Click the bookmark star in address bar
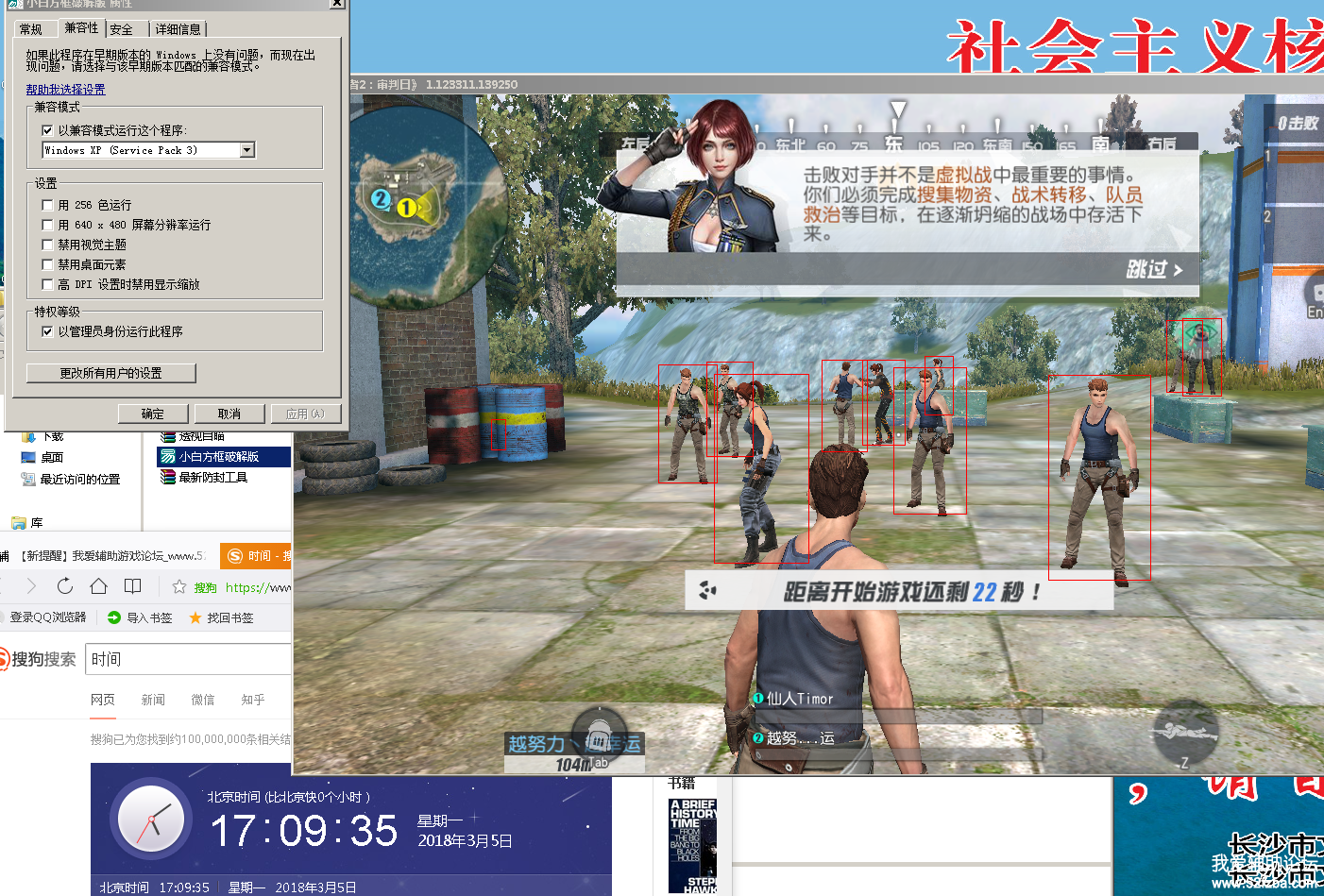The image size is (1324, 896). [x=179, y=587]
